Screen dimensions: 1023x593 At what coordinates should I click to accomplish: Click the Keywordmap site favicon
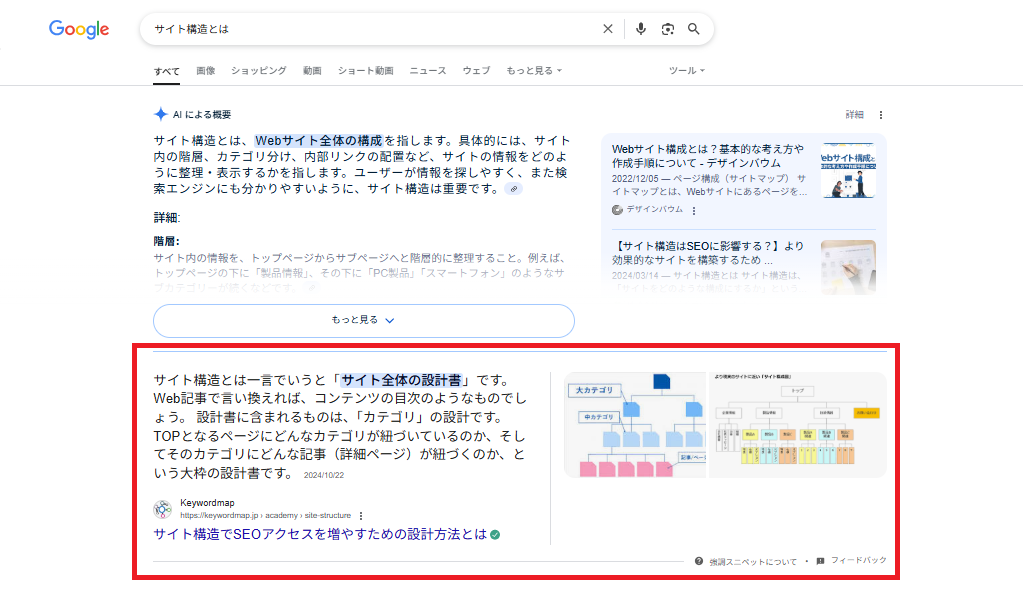click(162, 509)
